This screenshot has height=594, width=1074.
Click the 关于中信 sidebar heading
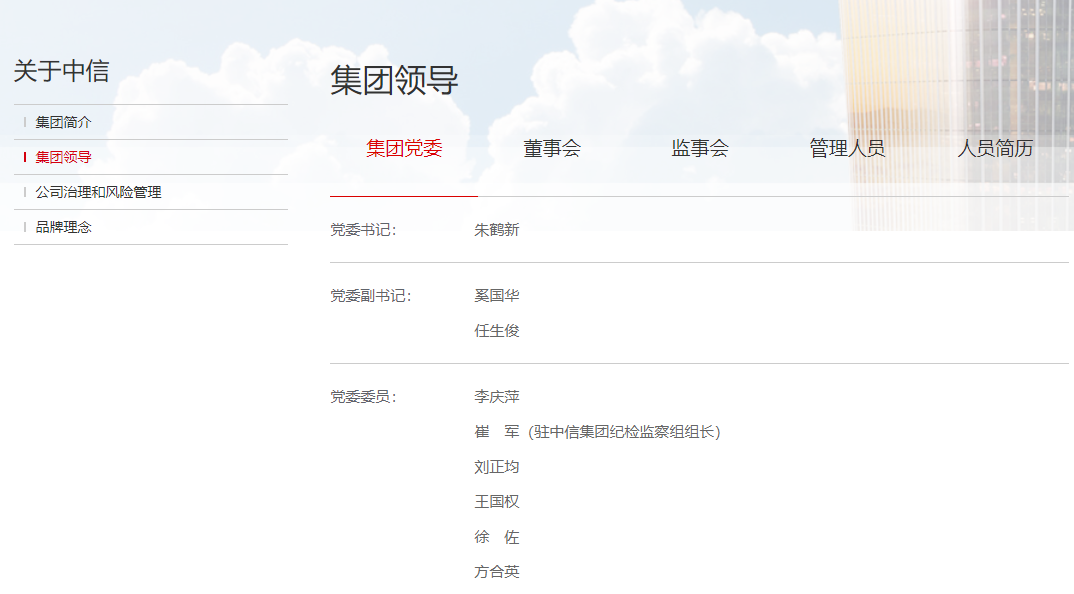(x=62, y=71)
